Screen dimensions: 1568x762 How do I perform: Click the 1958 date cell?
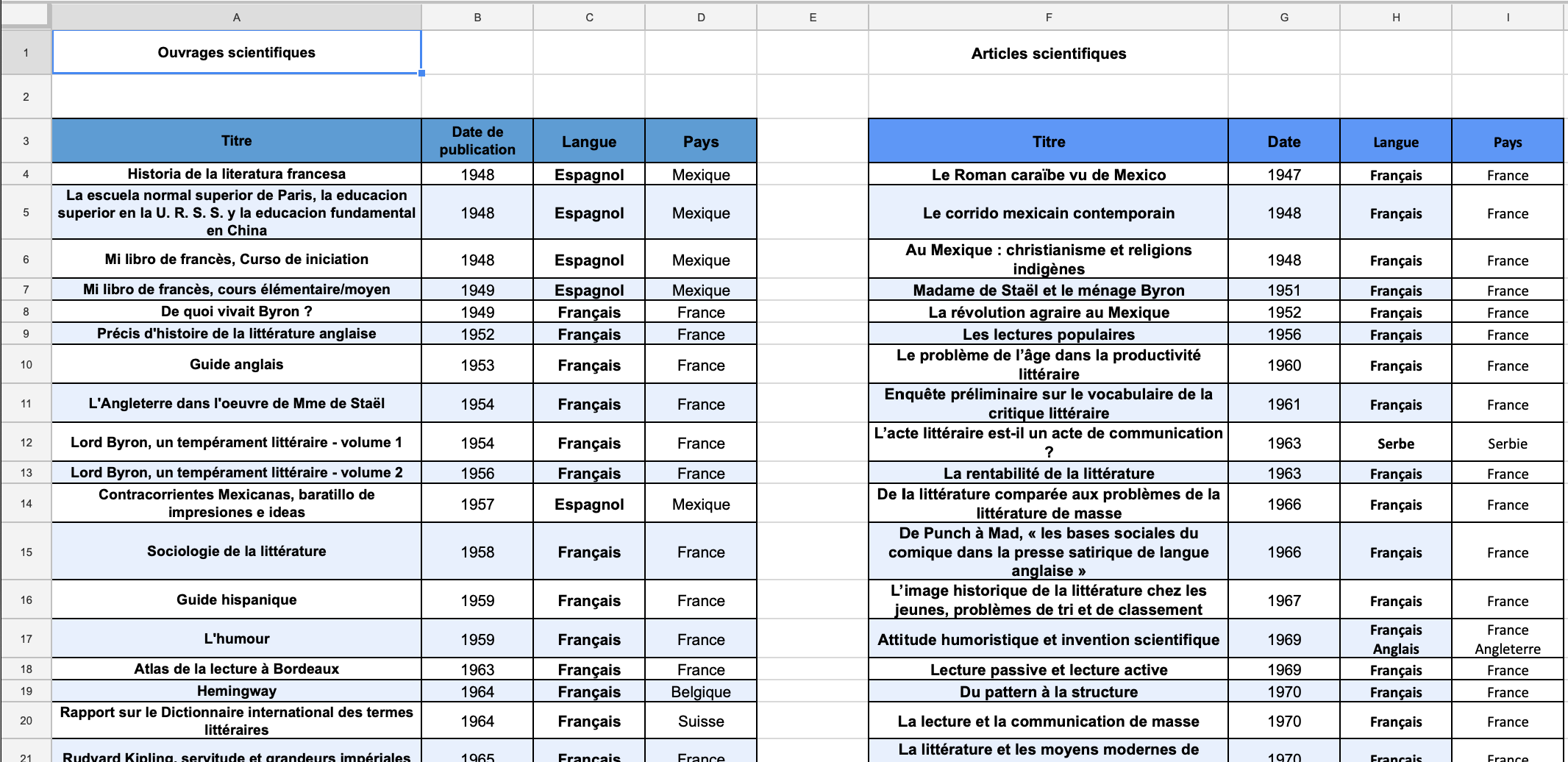click(x=477, y=552)
